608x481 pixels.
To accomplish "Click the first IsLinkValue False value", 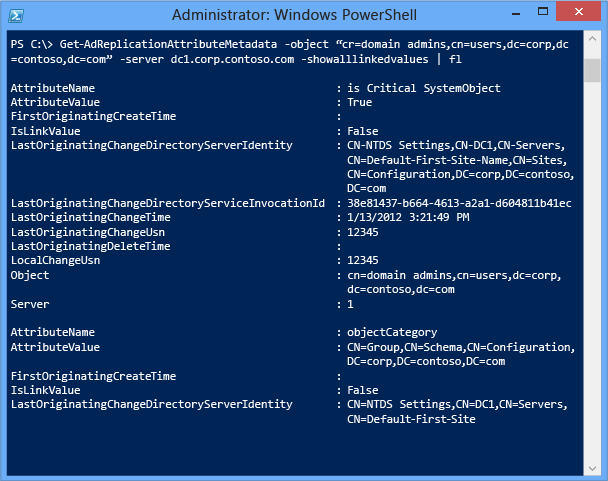I will click(365, 131).
